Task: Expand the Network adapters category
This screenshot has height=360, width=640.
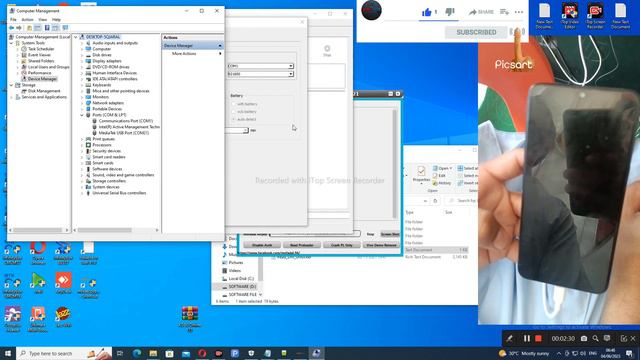Action: click(x=82, y=103)
